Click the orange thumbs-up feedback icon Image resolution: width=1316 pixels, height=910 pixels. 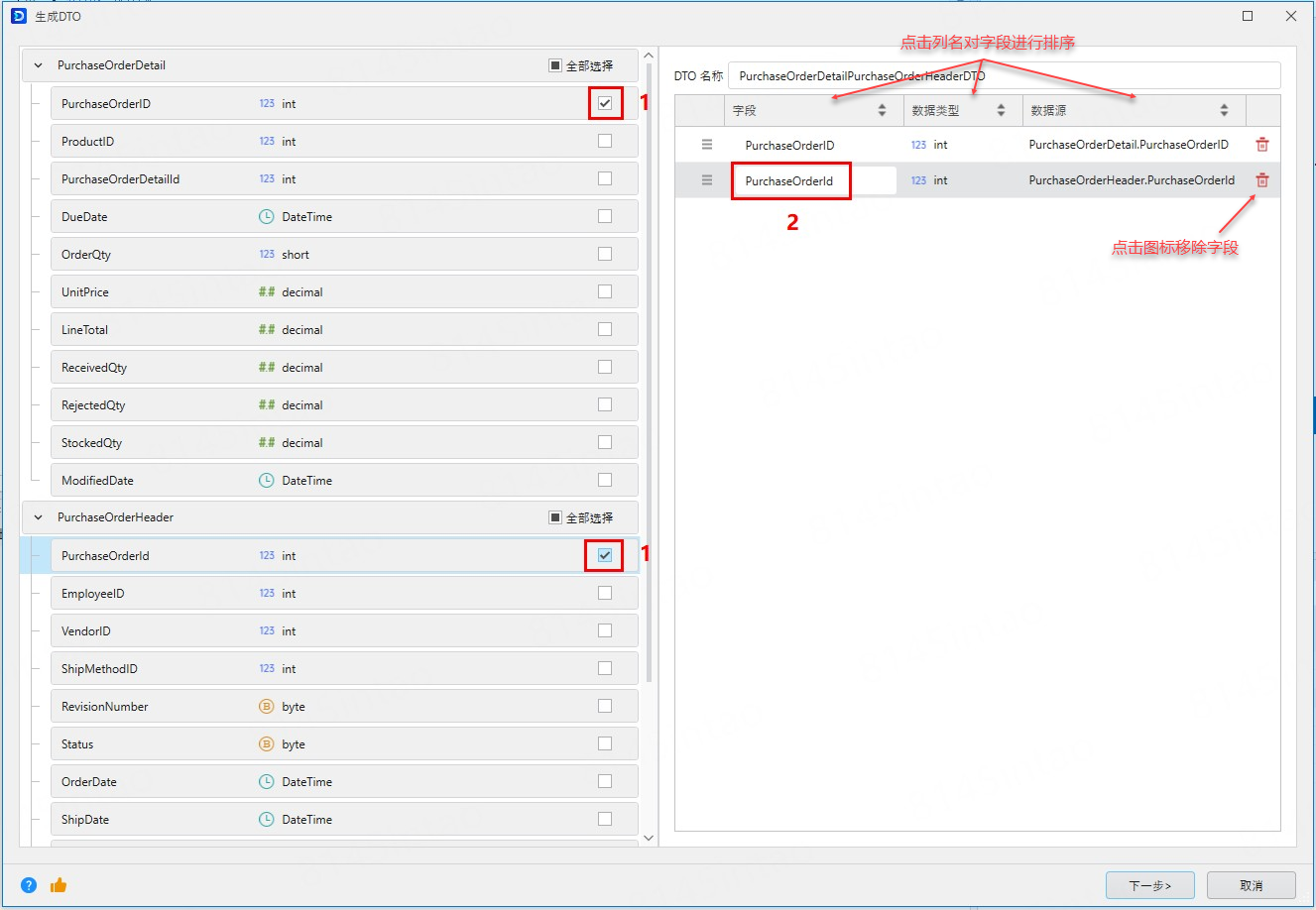coord(59,885)
